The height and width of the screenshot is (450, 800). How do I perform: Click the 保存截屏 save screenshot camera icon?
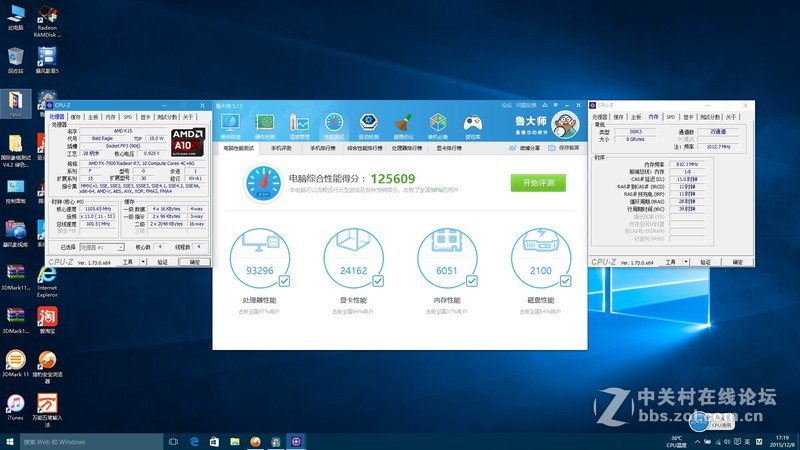552,148
